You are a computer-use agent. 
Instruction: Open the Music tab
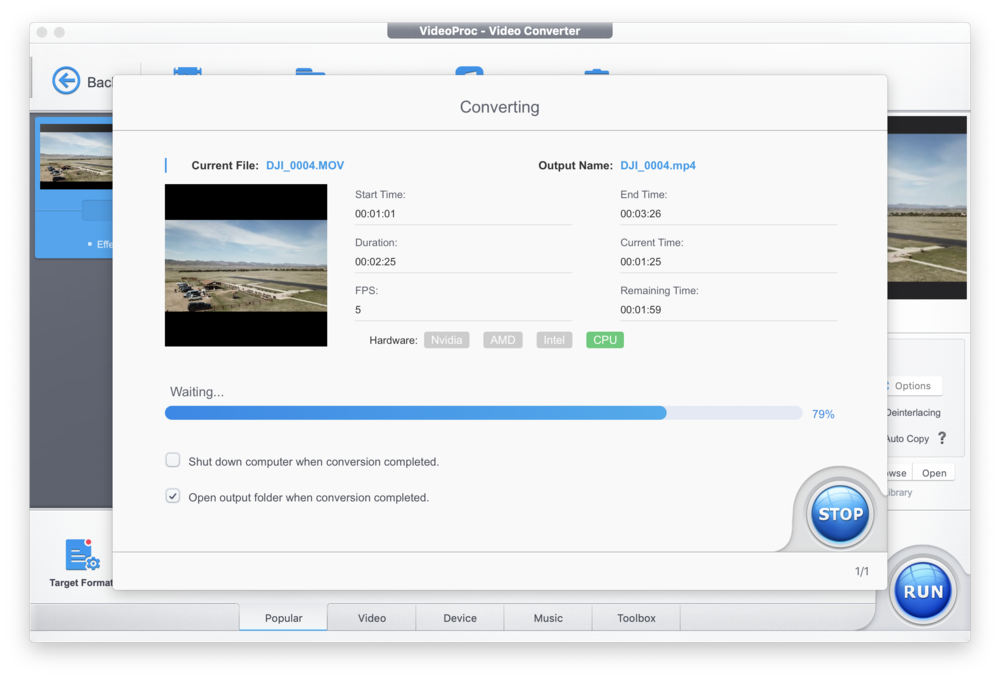tap(548, 618)
